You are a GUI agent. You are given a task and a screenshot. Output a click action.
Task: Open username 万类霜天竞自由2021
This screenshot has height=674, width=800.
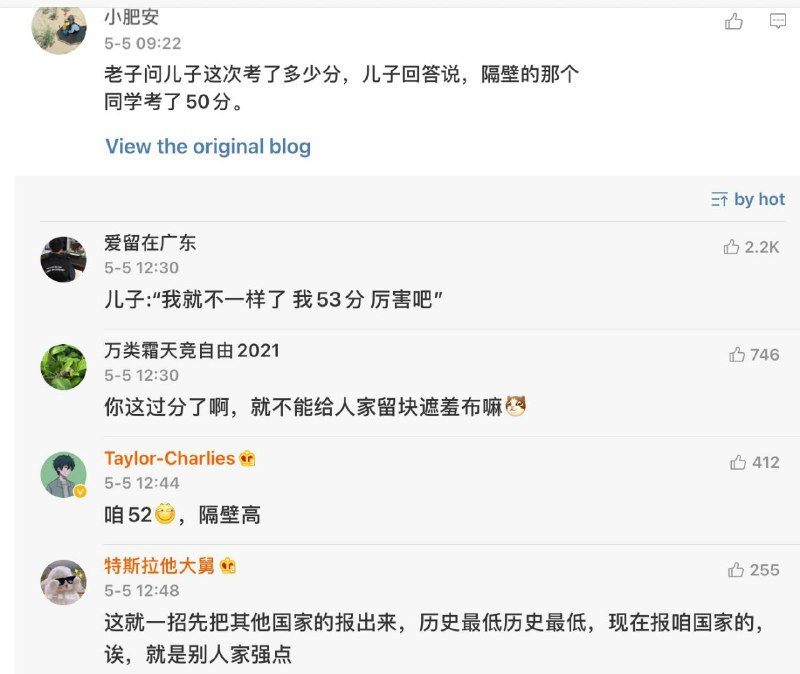[192, 350]
